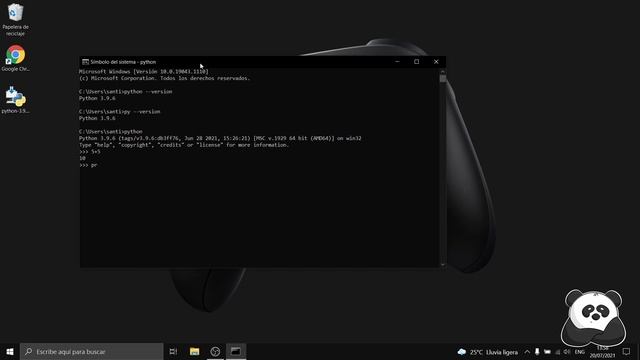This screenshot has width=640, height=360.
Task: Open the network status tray icon
Action: pyautogui.click(x=558, y=352)
